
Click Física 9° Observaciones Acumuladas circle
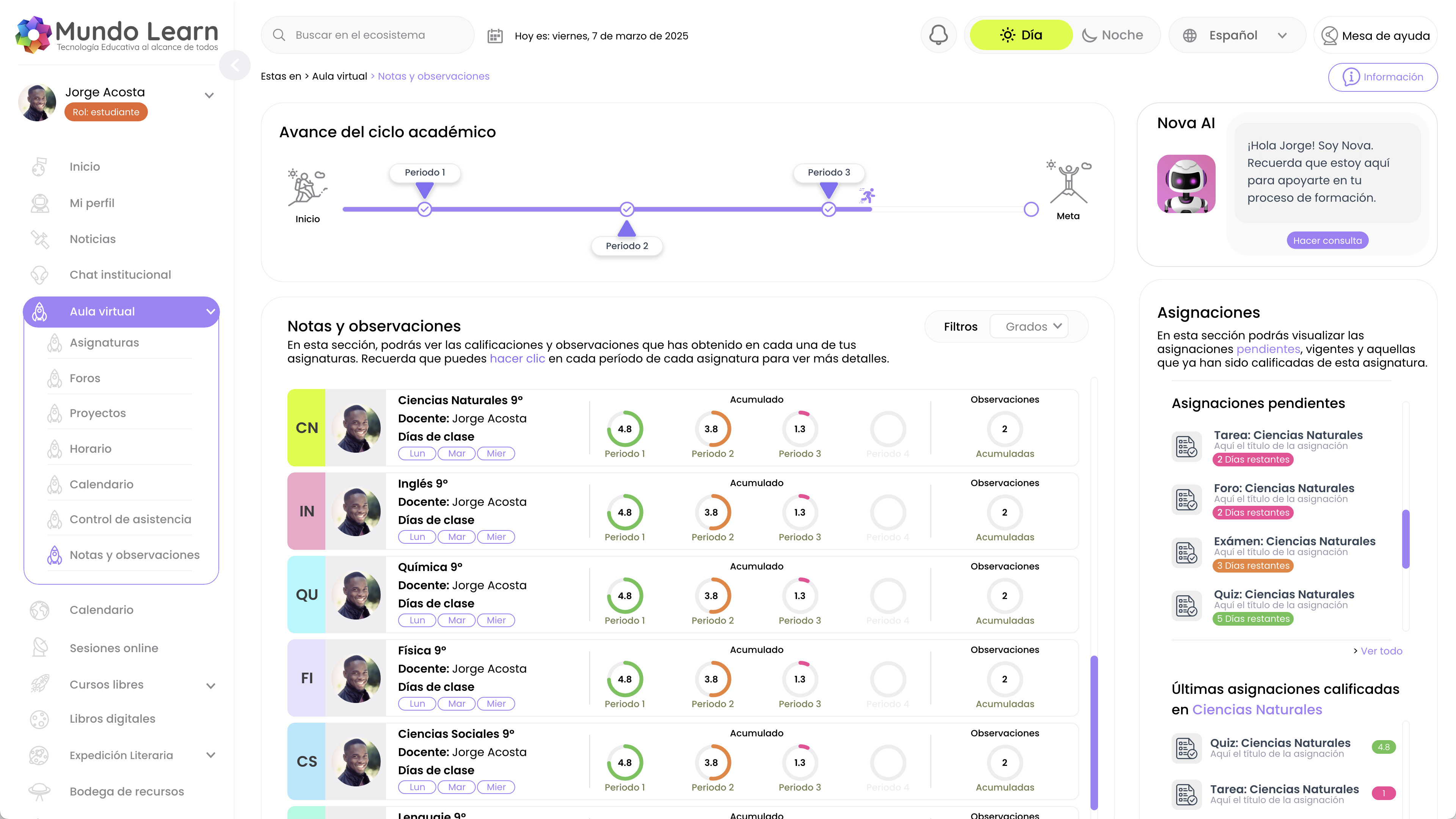[1004, 679]
